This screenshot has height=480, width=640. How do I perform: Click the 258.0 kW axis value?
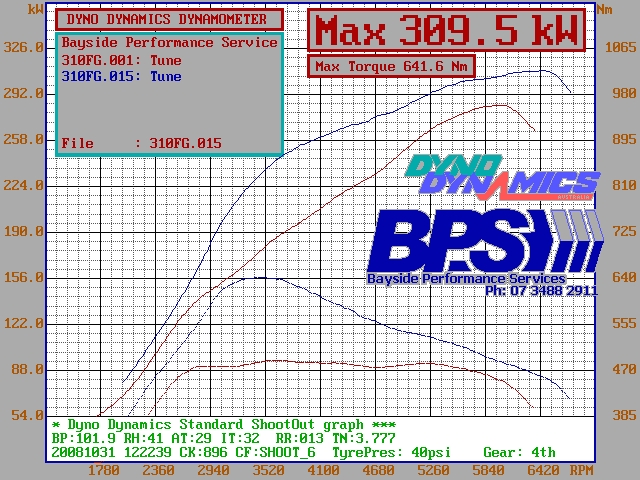pyautogui.click(x=24, y=140)
